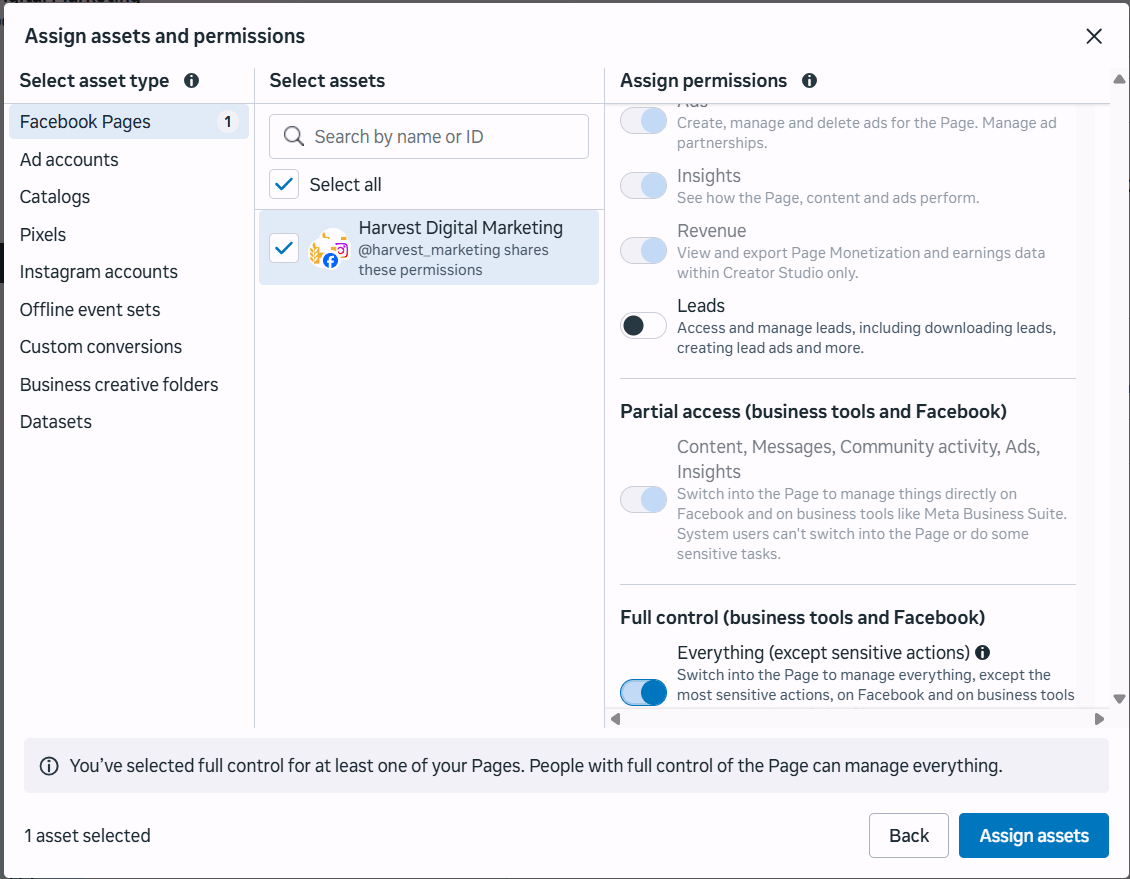Click the '@harvest_marketing shares these permissions' text
This screenshot has height=879, width=1130.
click(x=453, y=260)
